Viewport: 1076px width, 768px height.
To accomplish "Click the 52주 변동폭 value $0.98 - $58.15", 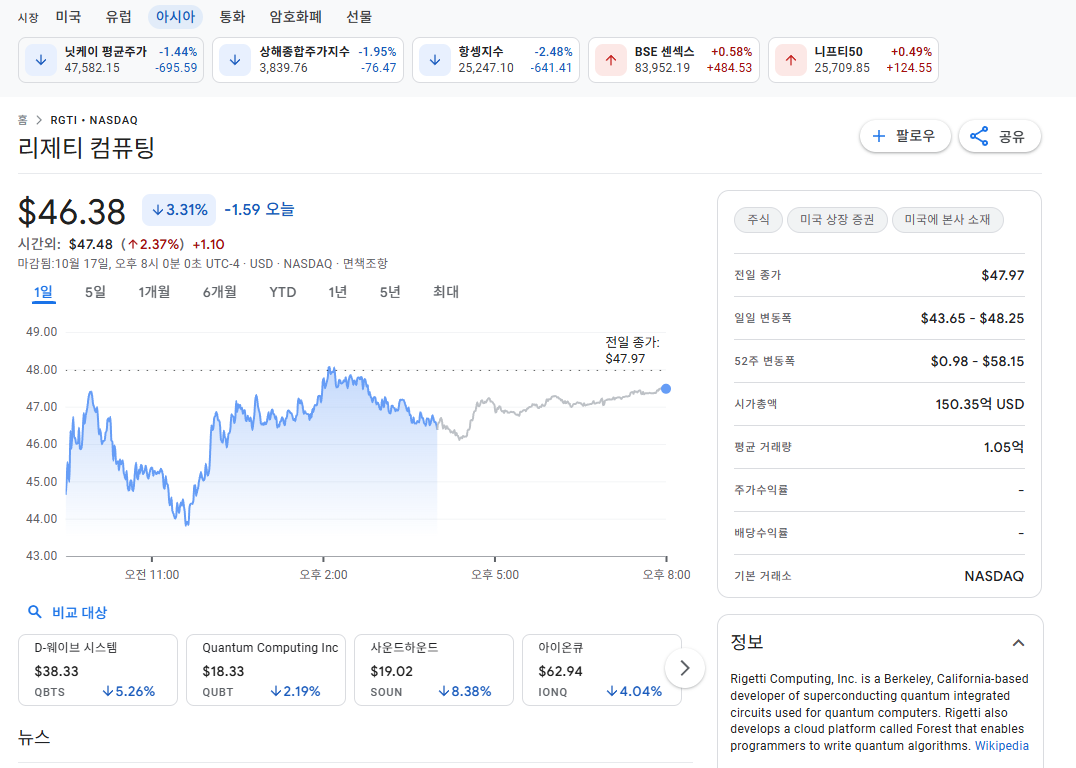I will (977, 361).
